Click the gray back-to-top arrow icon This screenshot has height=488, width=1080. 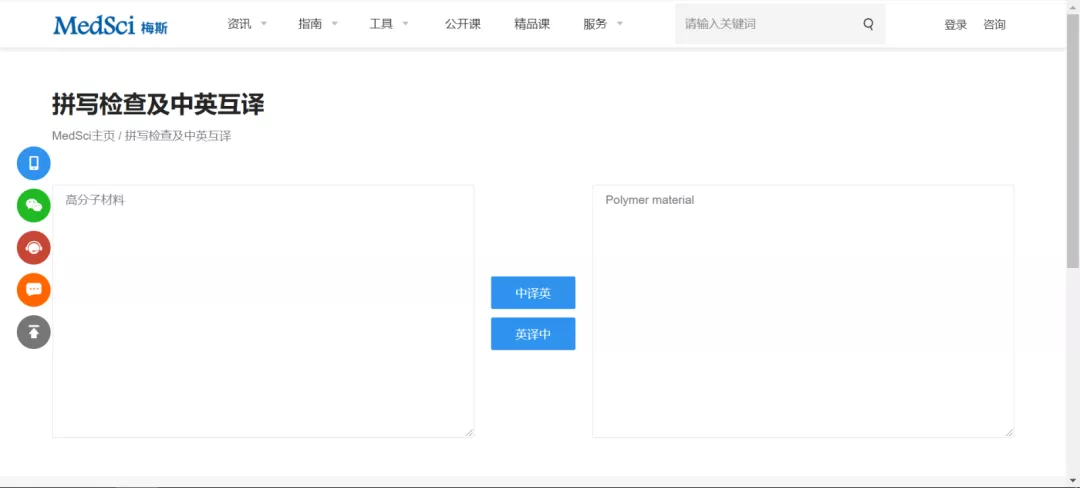tap(34, 331)
